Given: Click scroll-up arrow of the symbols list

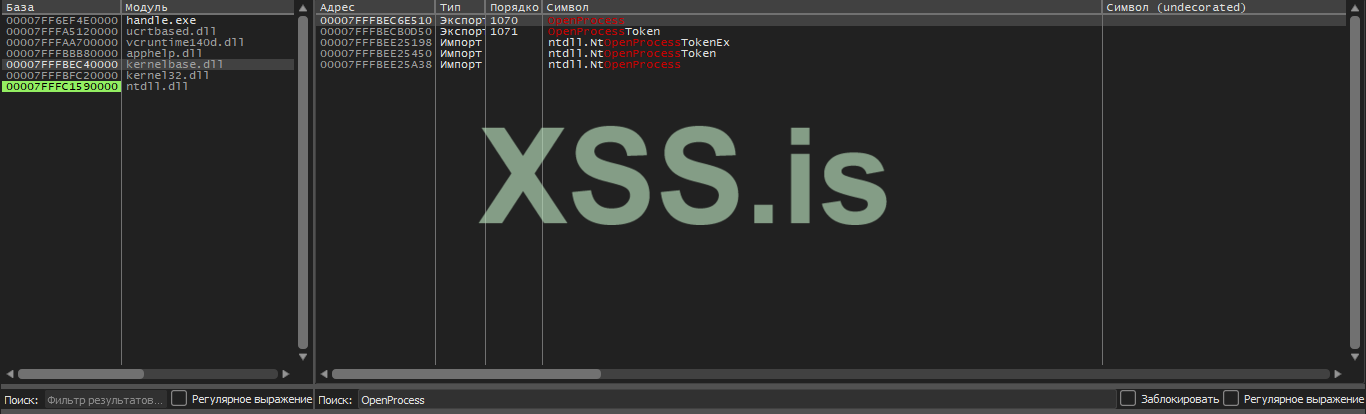Looking at the screenshot, I should pyautogui.click(x=1353, y=8).
